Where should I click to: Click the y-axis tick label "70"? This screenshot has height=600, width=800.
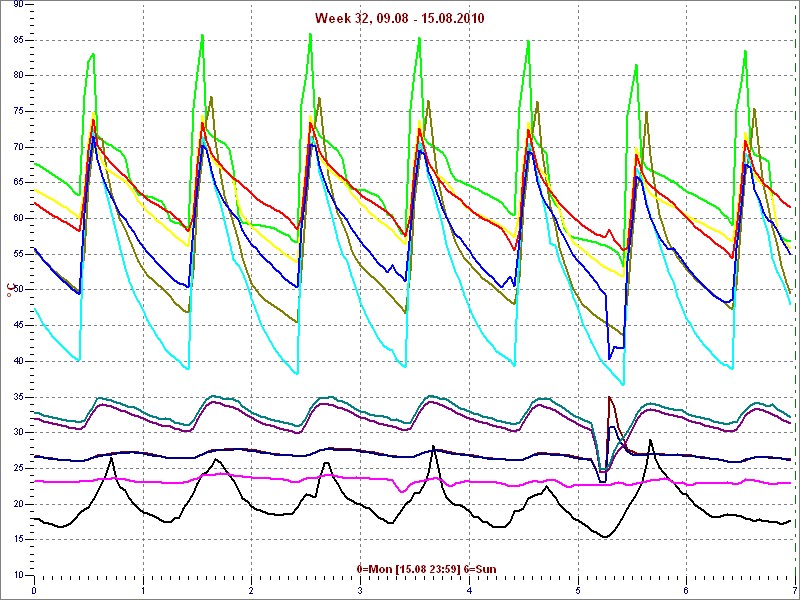[x=18, y=147]
